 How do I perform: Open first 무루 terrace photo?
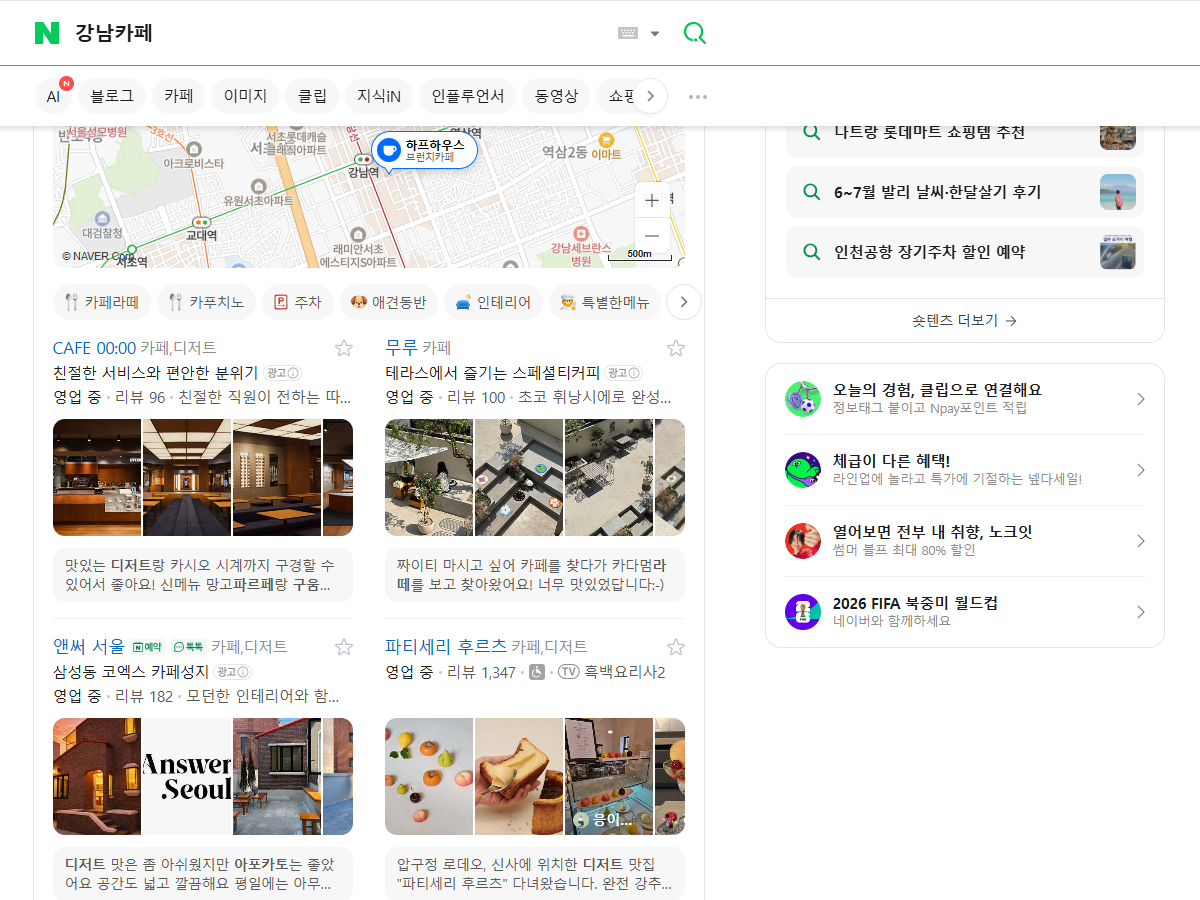click(x=429, y=478)
